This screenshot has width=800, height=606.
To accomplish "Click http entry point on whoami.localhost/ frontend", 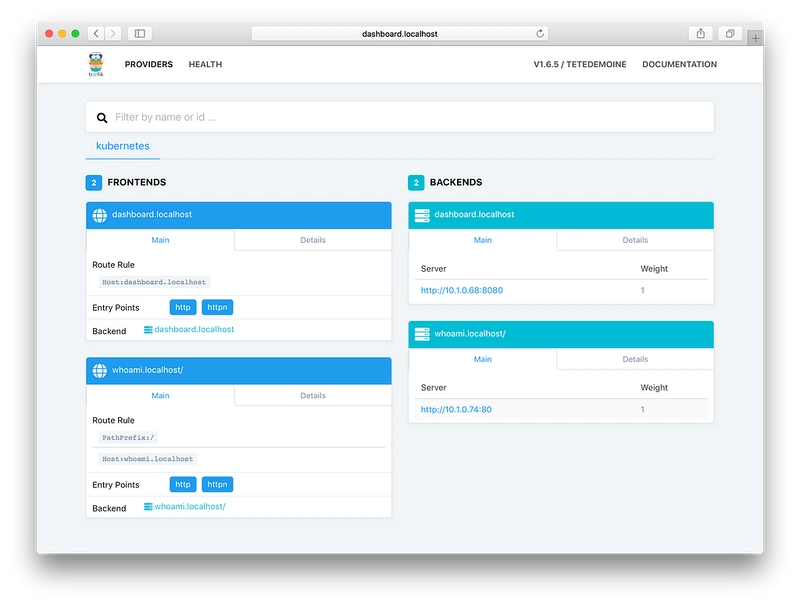I will (183, 484).
